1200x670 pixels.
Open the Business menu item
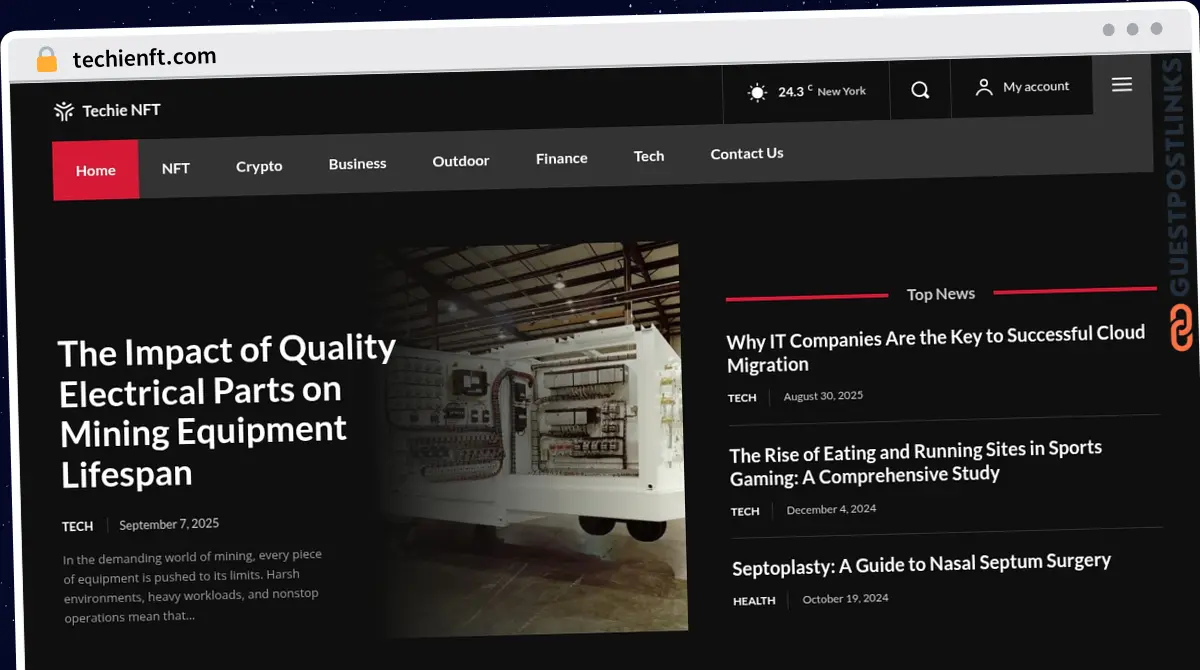357,163
